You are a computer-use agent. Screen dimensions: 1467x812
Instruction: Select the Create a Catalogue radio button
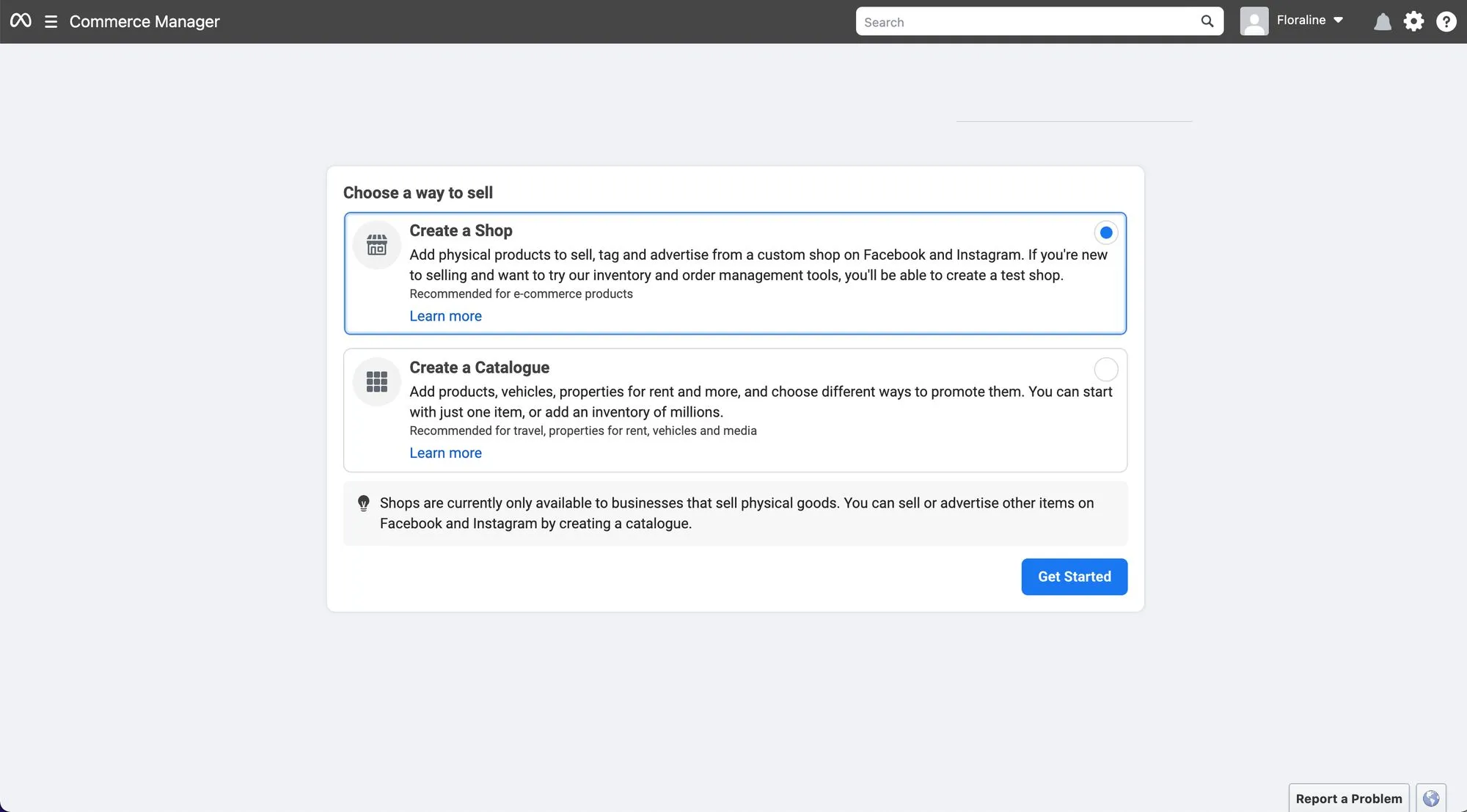pos(1105,369)
